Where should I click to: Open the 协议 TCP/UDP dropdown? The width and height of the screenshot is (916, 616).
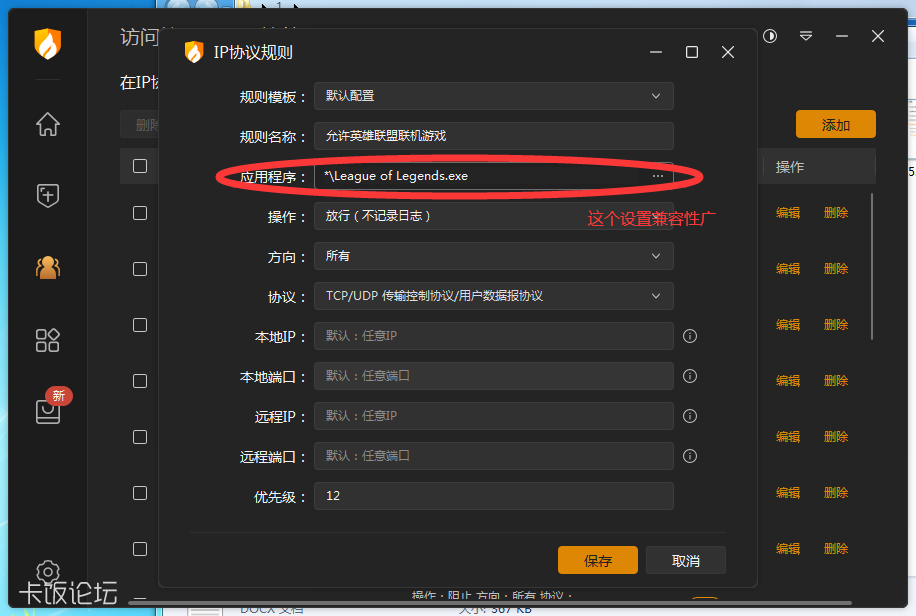(493, 296)
